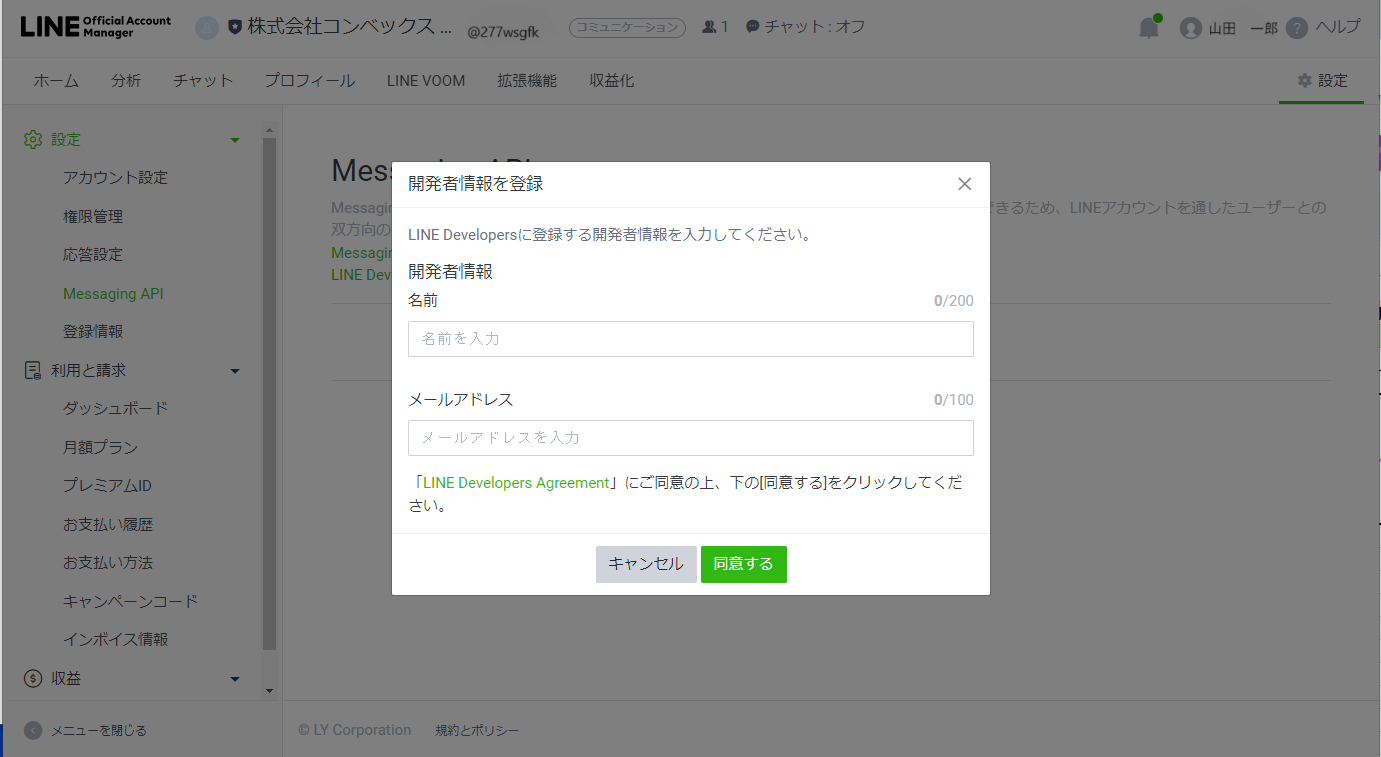Open the ホーム tab

(x=56, y=81)
